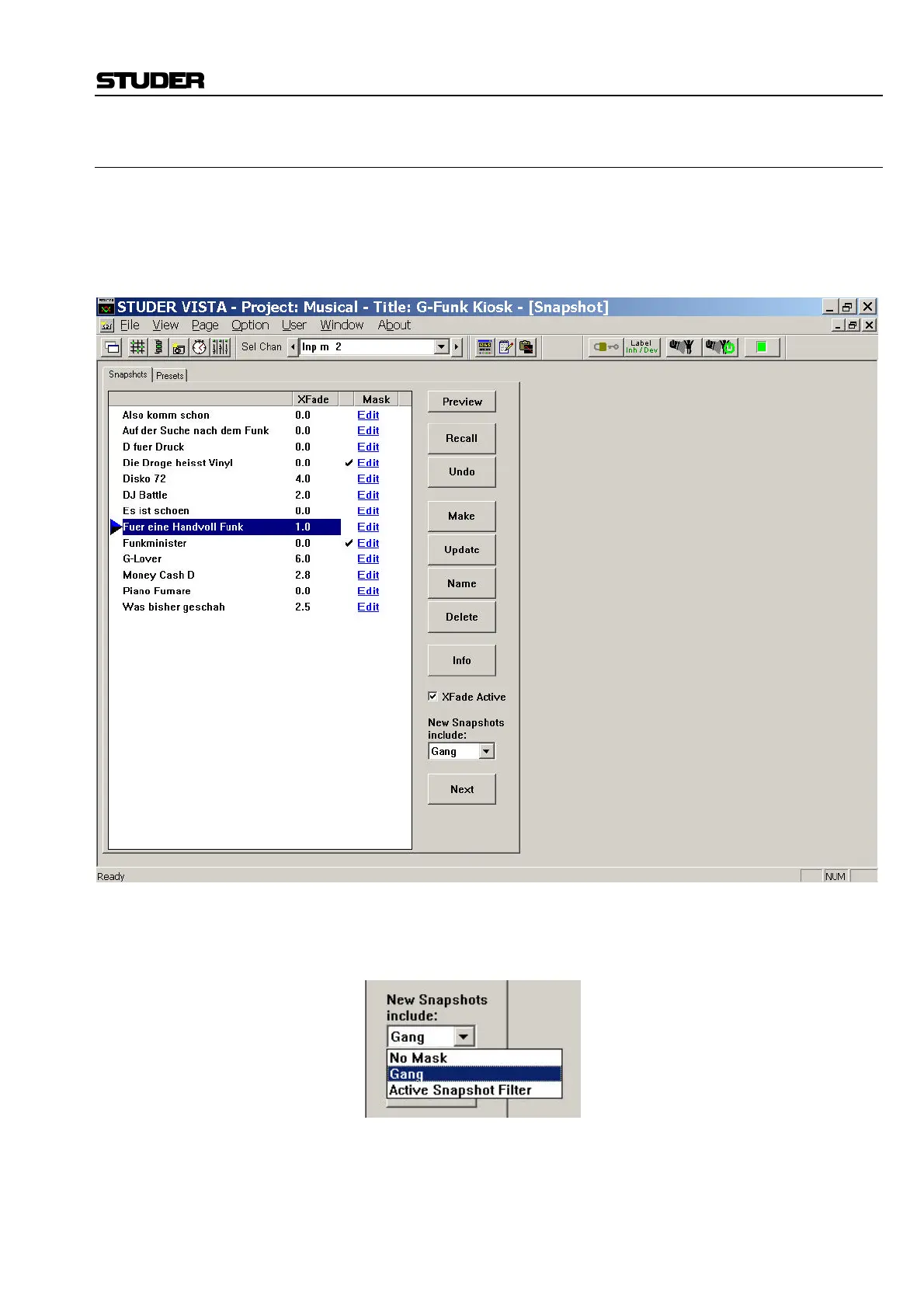Click the toolbar icon left of the green-power one
The image size is (924, 1308).
pos(683,347)
